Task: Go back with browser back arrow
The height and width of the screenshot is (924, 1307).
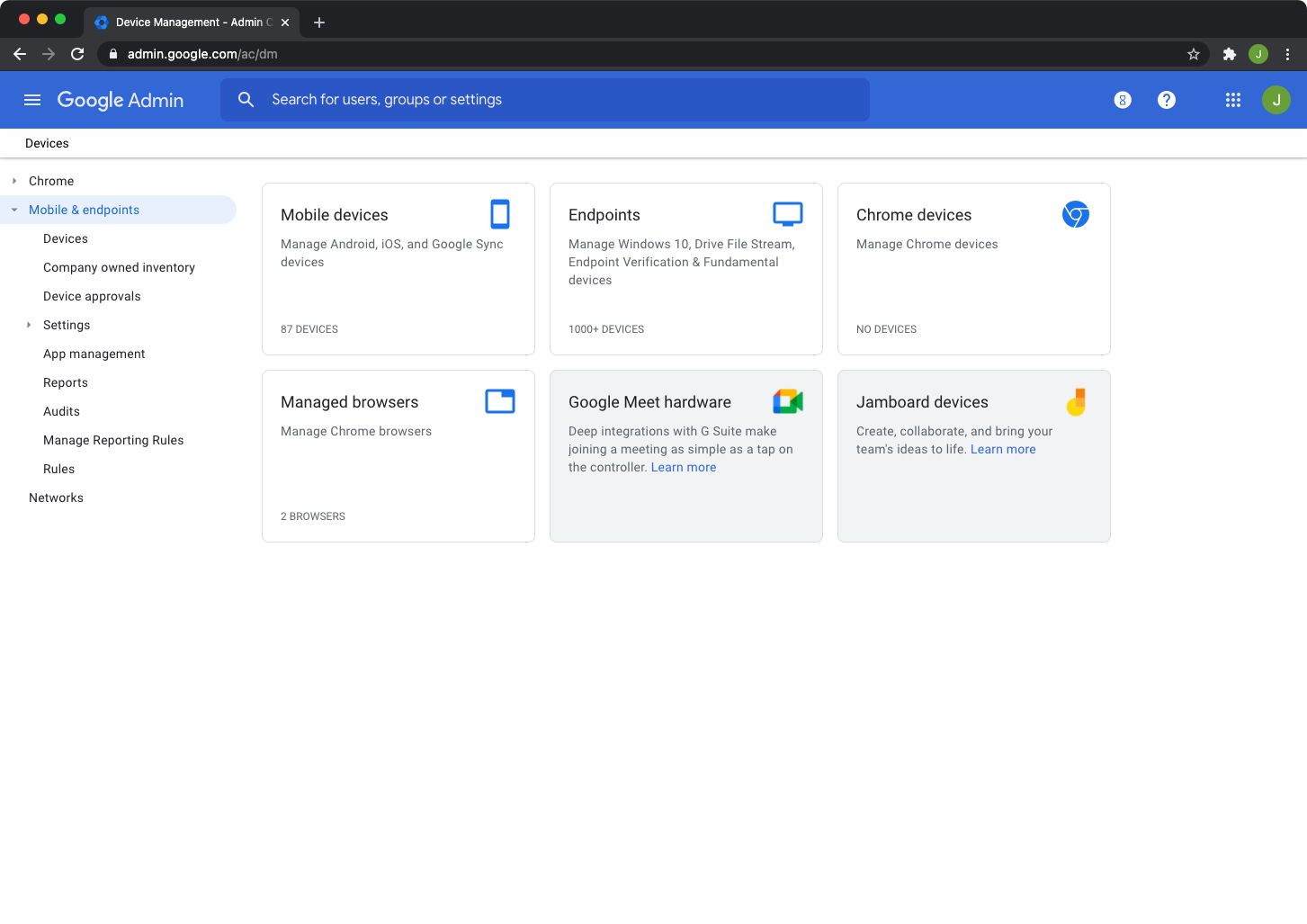Action: [20, 54]
